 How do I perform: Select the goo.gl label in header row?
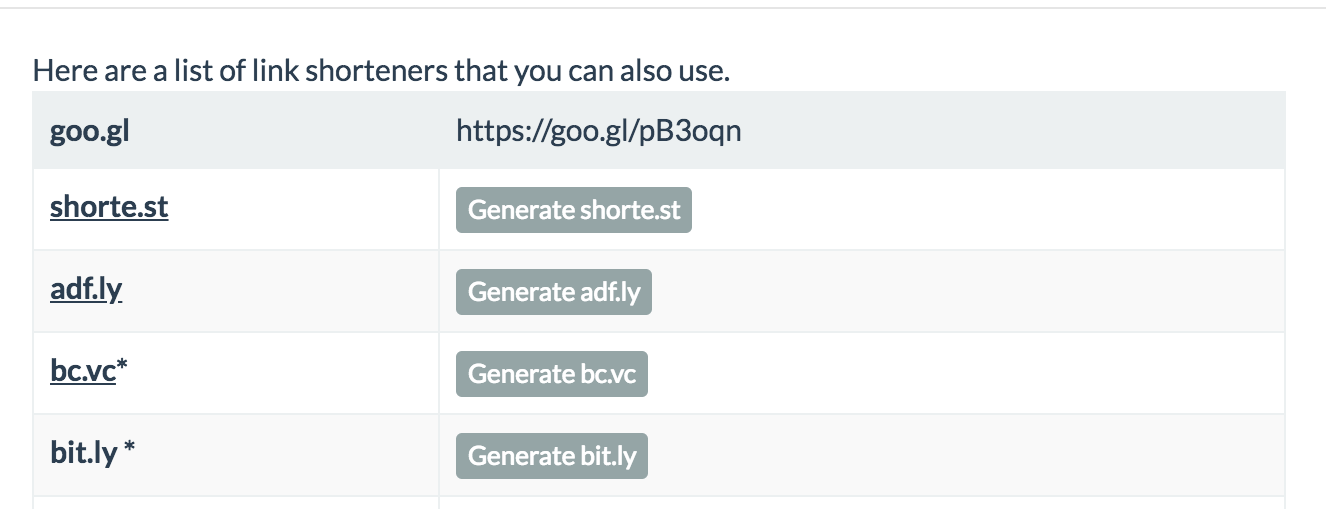(x=90, y=130)
